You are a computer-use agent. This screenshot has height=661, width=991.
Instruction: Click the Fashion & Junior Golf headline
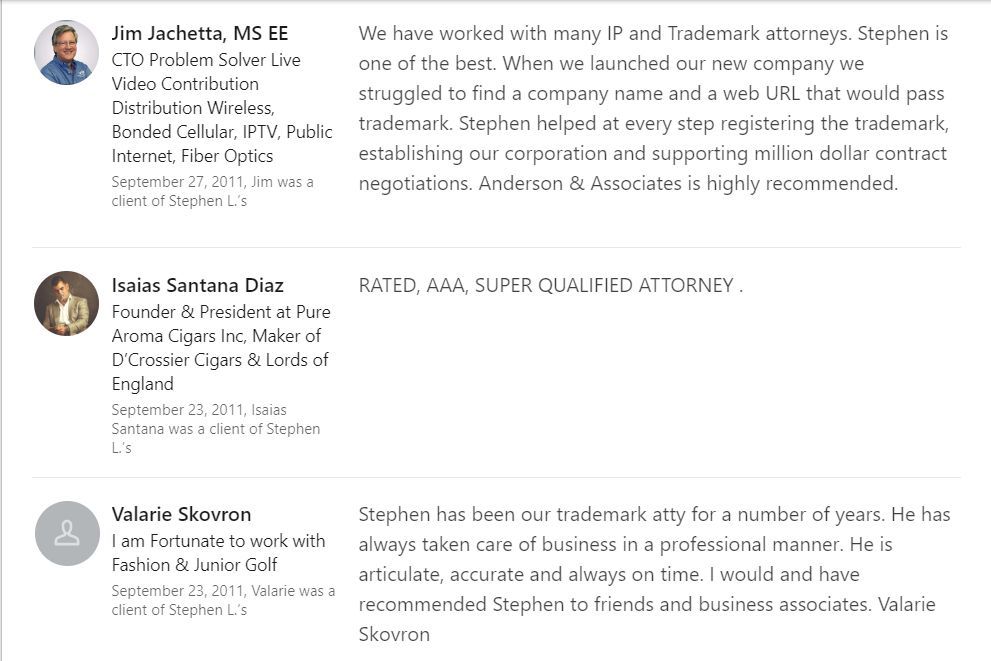219,553
